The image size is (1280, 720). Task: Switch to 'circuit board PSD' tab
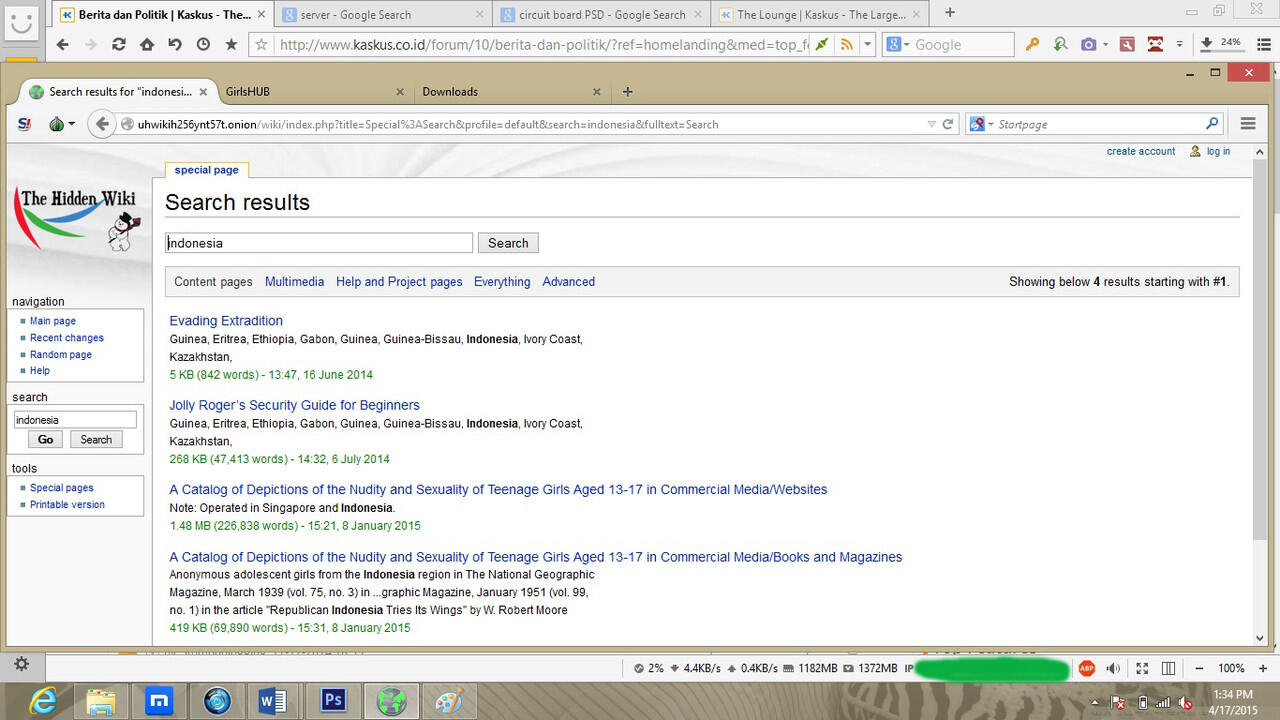coord(602,14)
